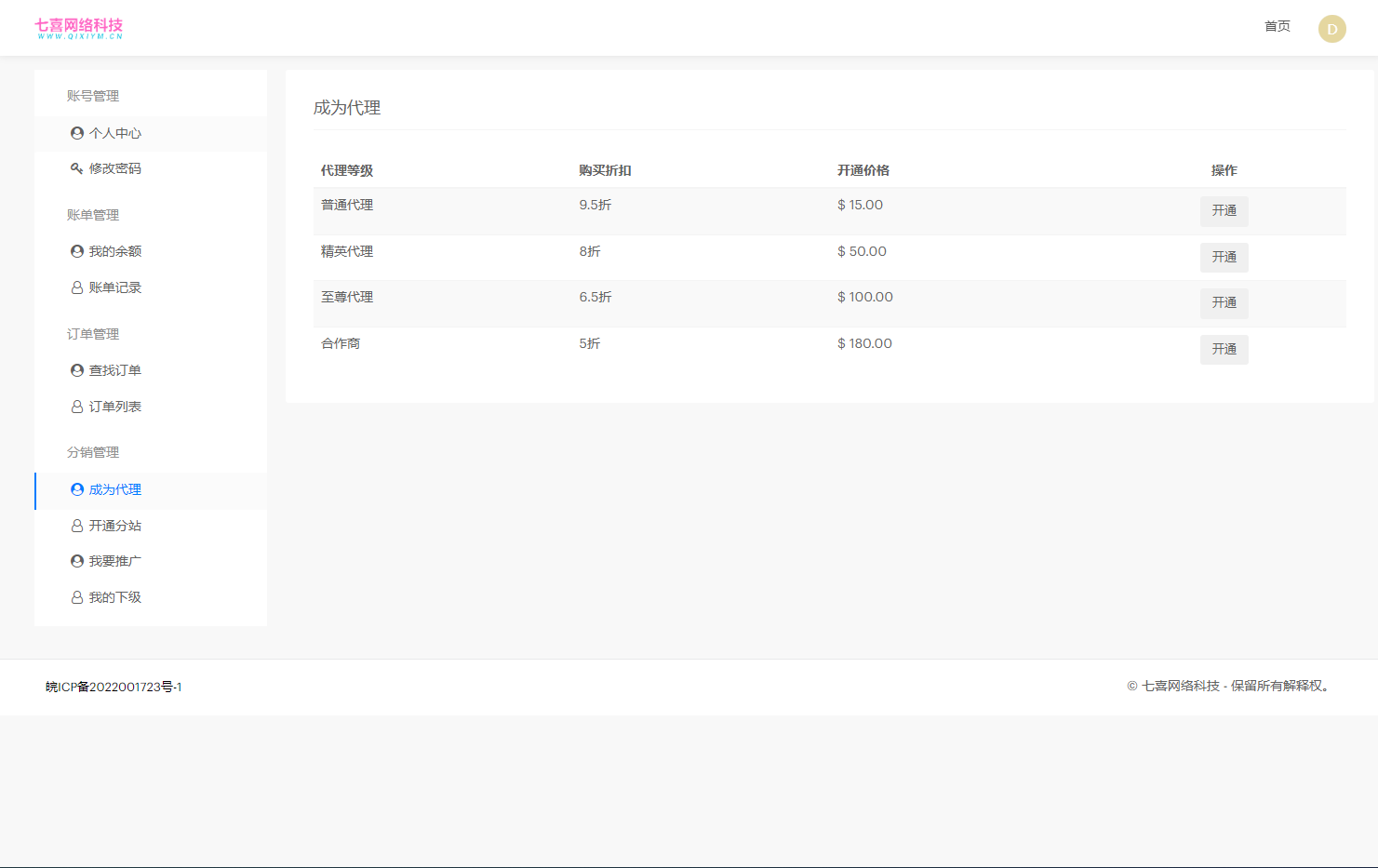Open the user avatar "D" menu
Screen dimensions: 1378x868
[x=1331, y=29]
